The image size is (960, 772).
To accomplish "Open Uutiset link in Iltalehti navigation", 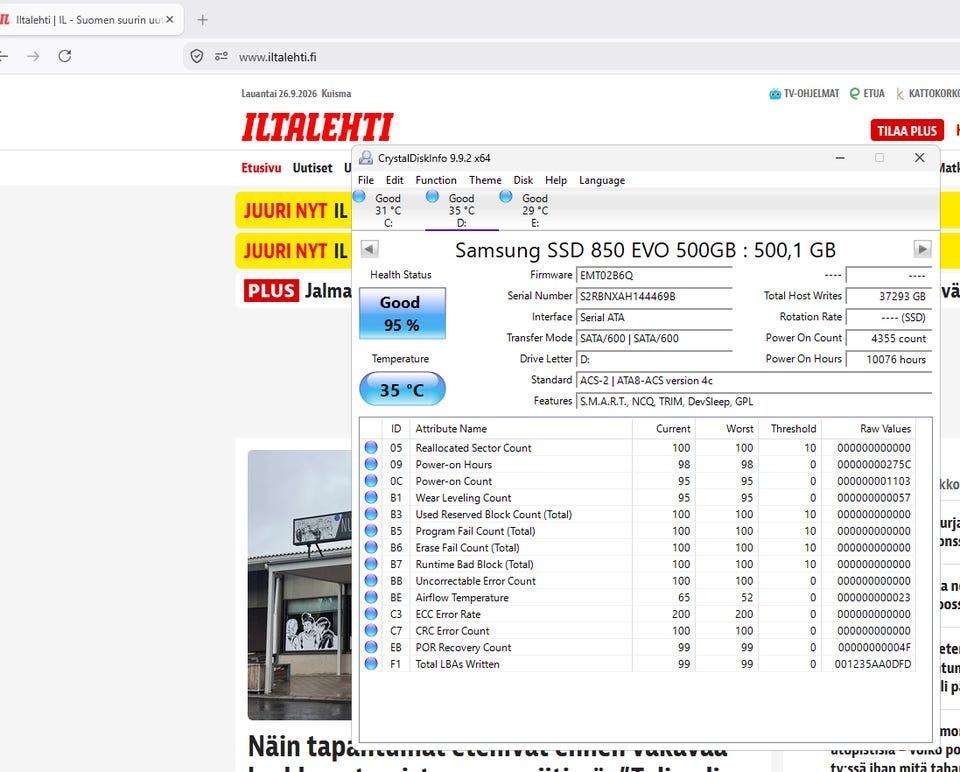I will (312, 168).
